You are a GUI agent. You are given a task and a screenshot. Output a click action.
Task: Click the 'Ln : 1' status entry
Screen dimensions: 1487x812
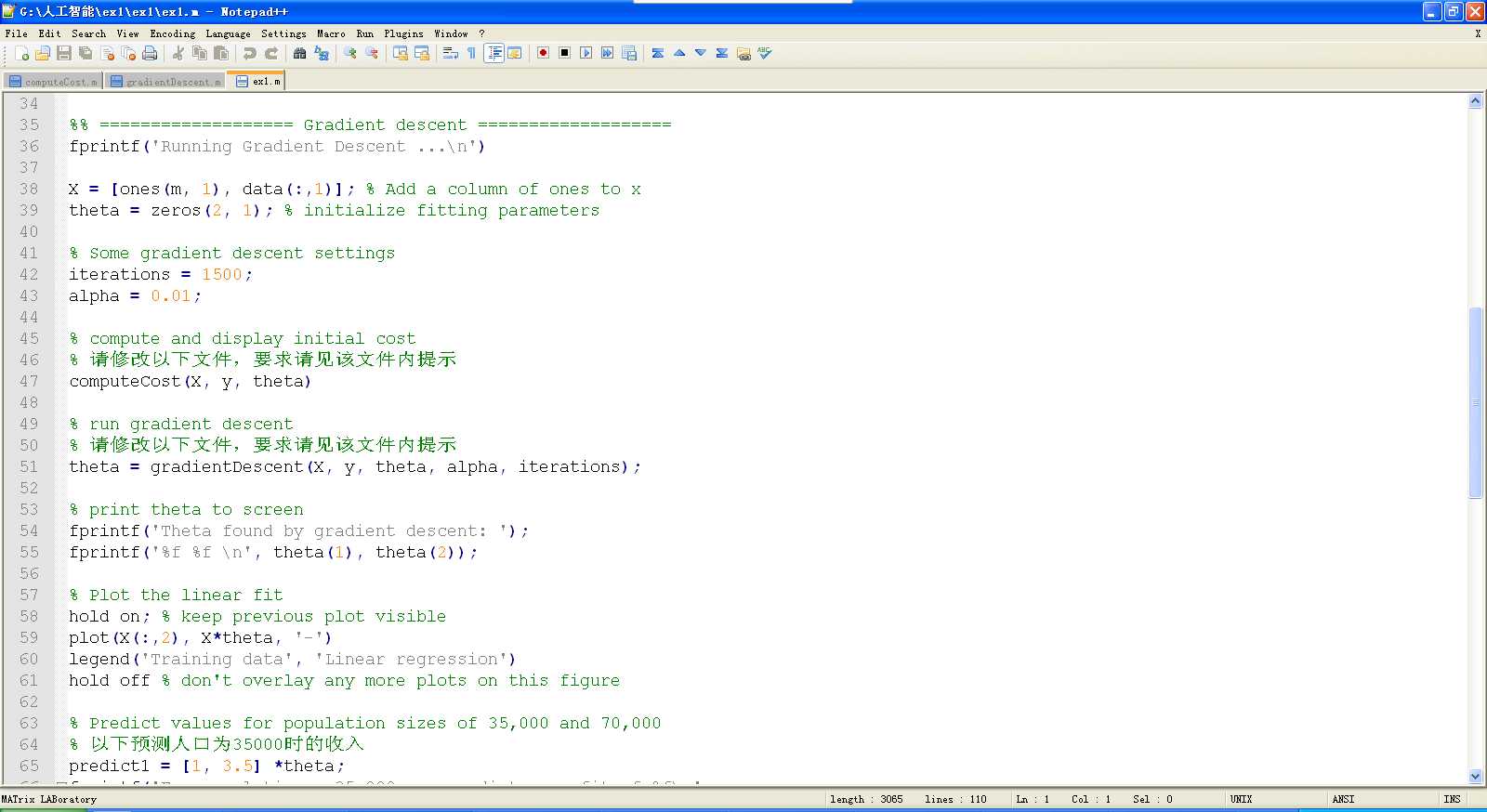pos(1033,799)
